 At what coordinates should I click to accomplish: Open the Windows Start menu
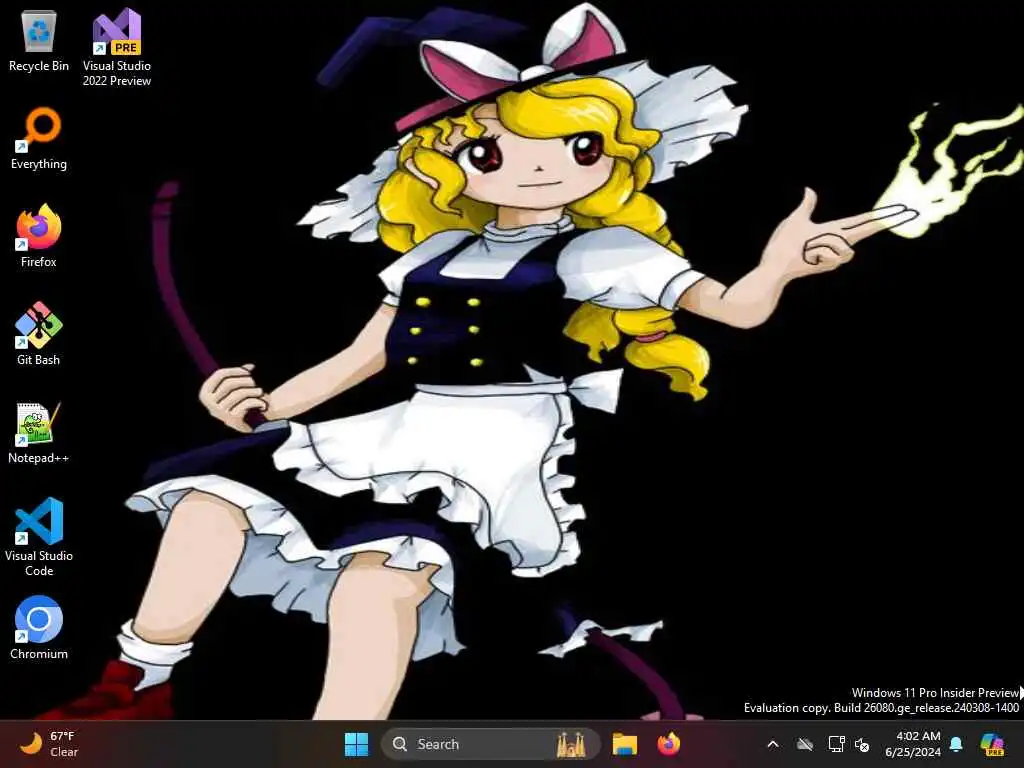pyautogui.click(x=356, y=744)
